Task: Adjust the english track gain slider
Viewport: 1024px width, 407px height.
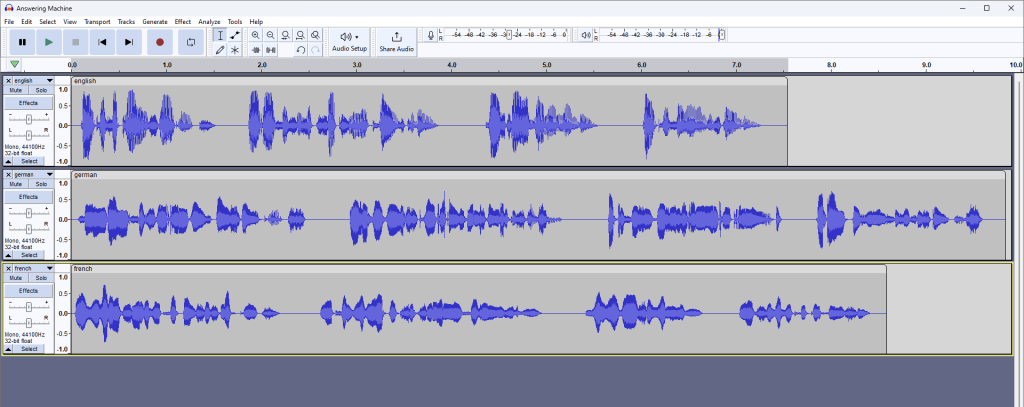Action: tap(29, 119)
